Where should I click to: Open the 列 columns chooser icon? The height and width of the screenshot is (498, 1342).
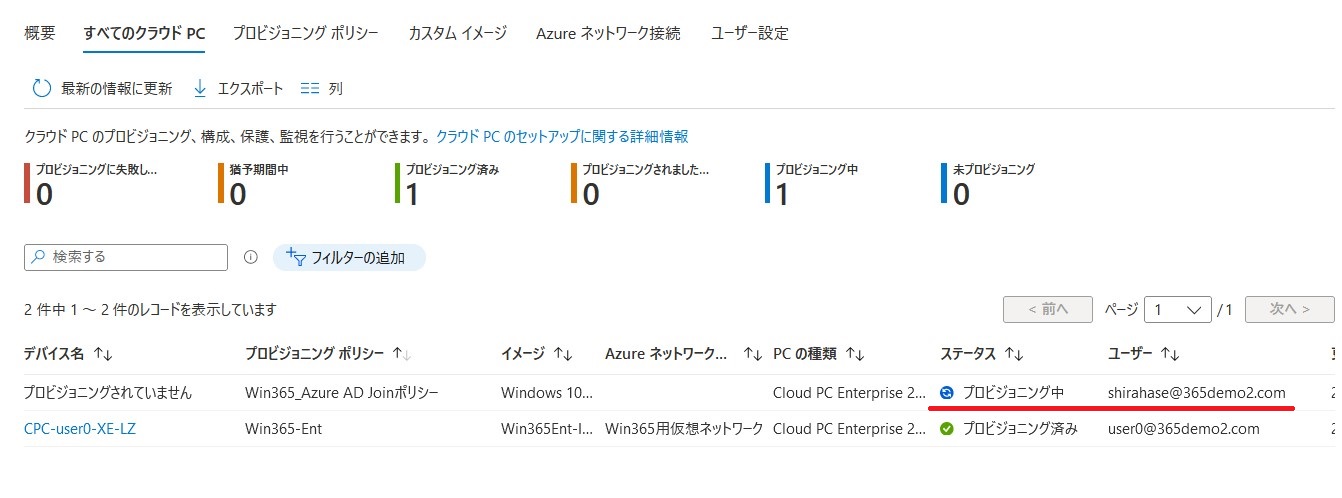(309, 89)
